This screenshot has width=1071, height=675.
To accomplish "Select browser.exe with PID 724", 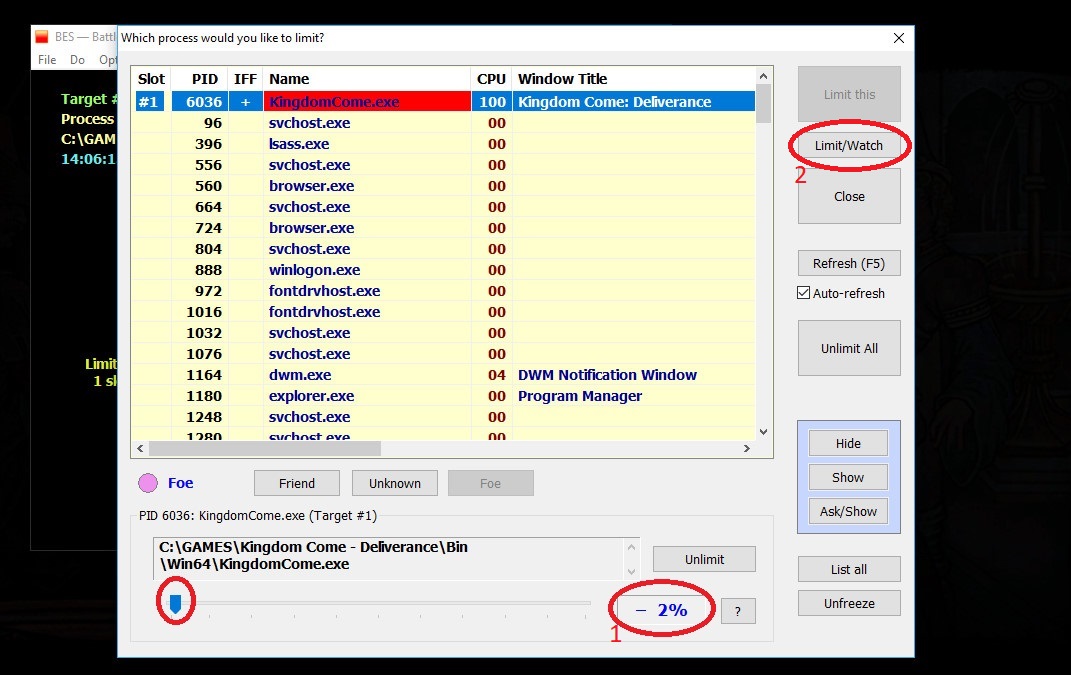I will pyautogui.click(x=444, y=228).
